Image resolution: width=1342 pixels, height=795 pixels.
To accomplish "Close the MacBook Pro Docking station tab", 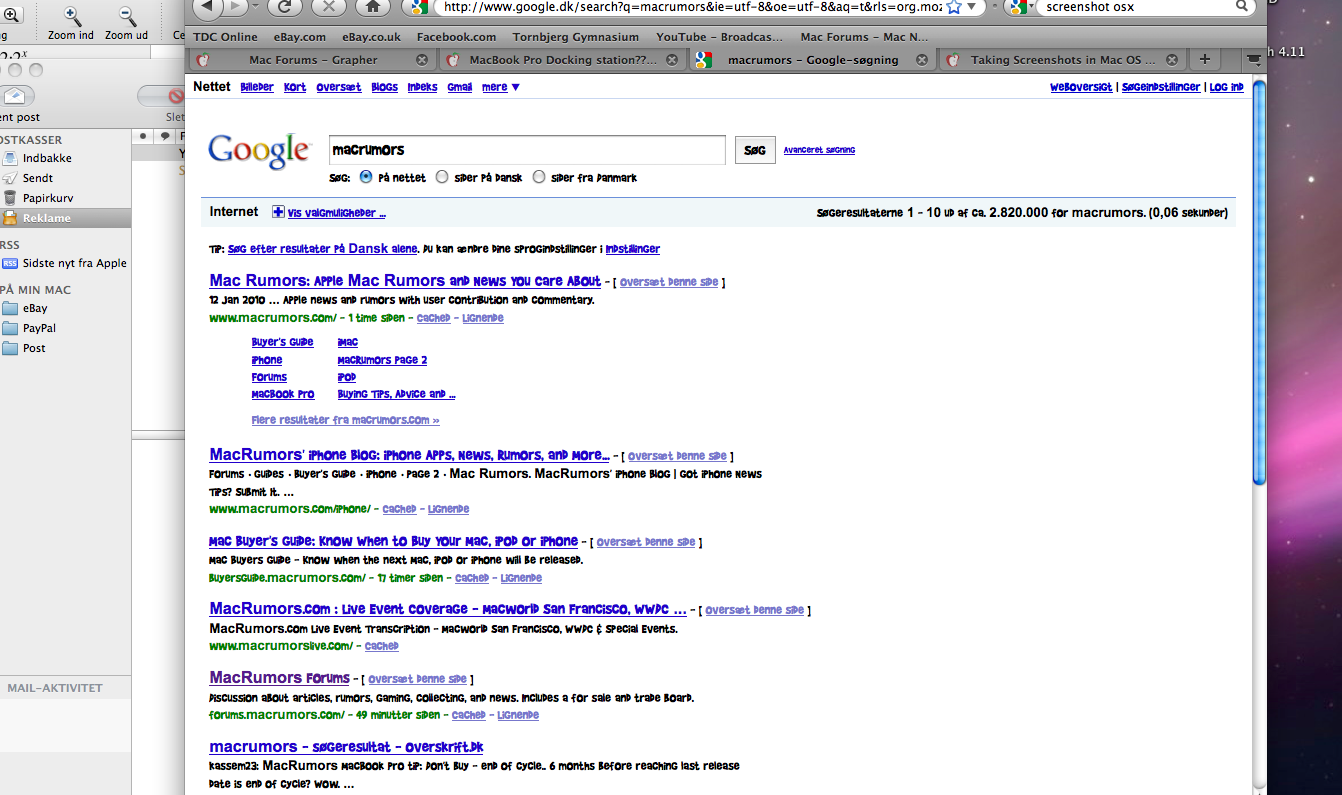I will [x=672, y=60].
